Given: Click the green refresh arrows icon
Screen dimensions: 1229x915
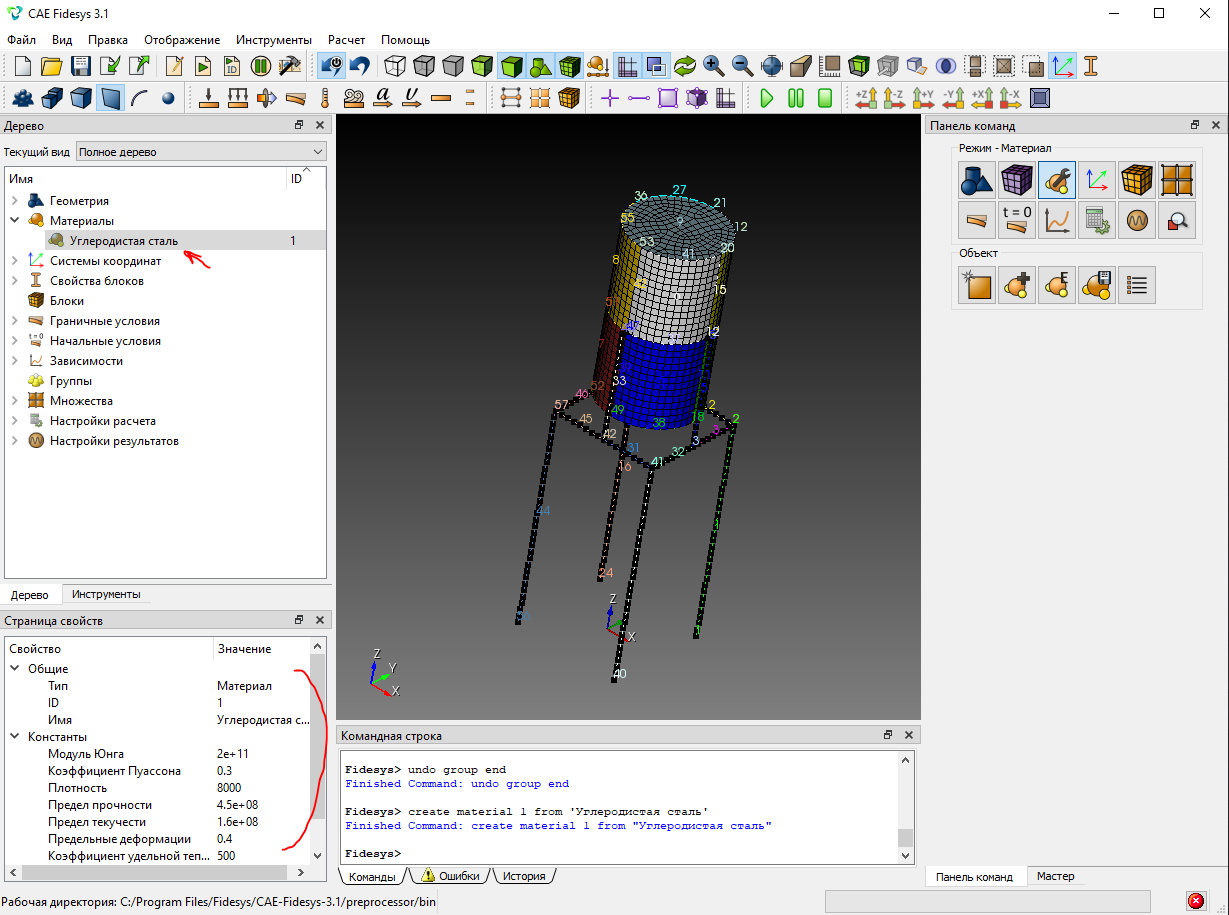Looking at the screenshot, I should pos(685,67).
